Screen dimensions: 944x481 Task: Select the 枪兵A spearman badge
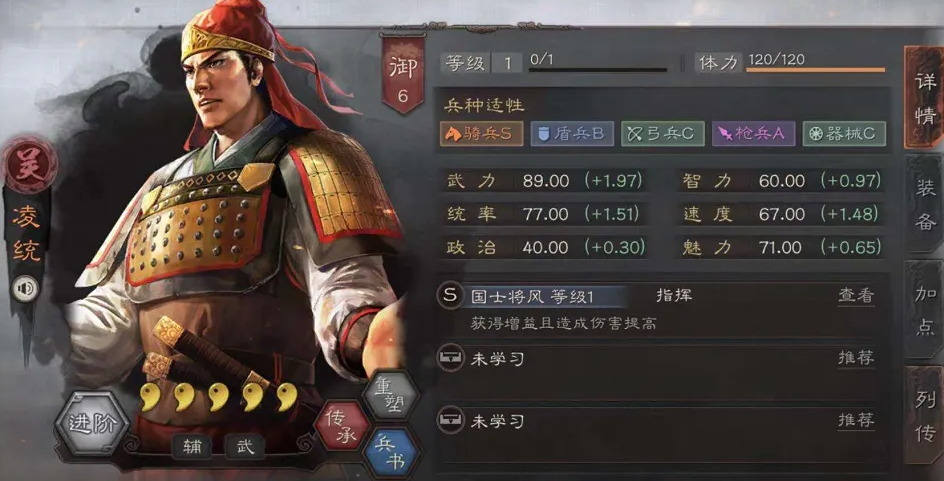(753, 134)
